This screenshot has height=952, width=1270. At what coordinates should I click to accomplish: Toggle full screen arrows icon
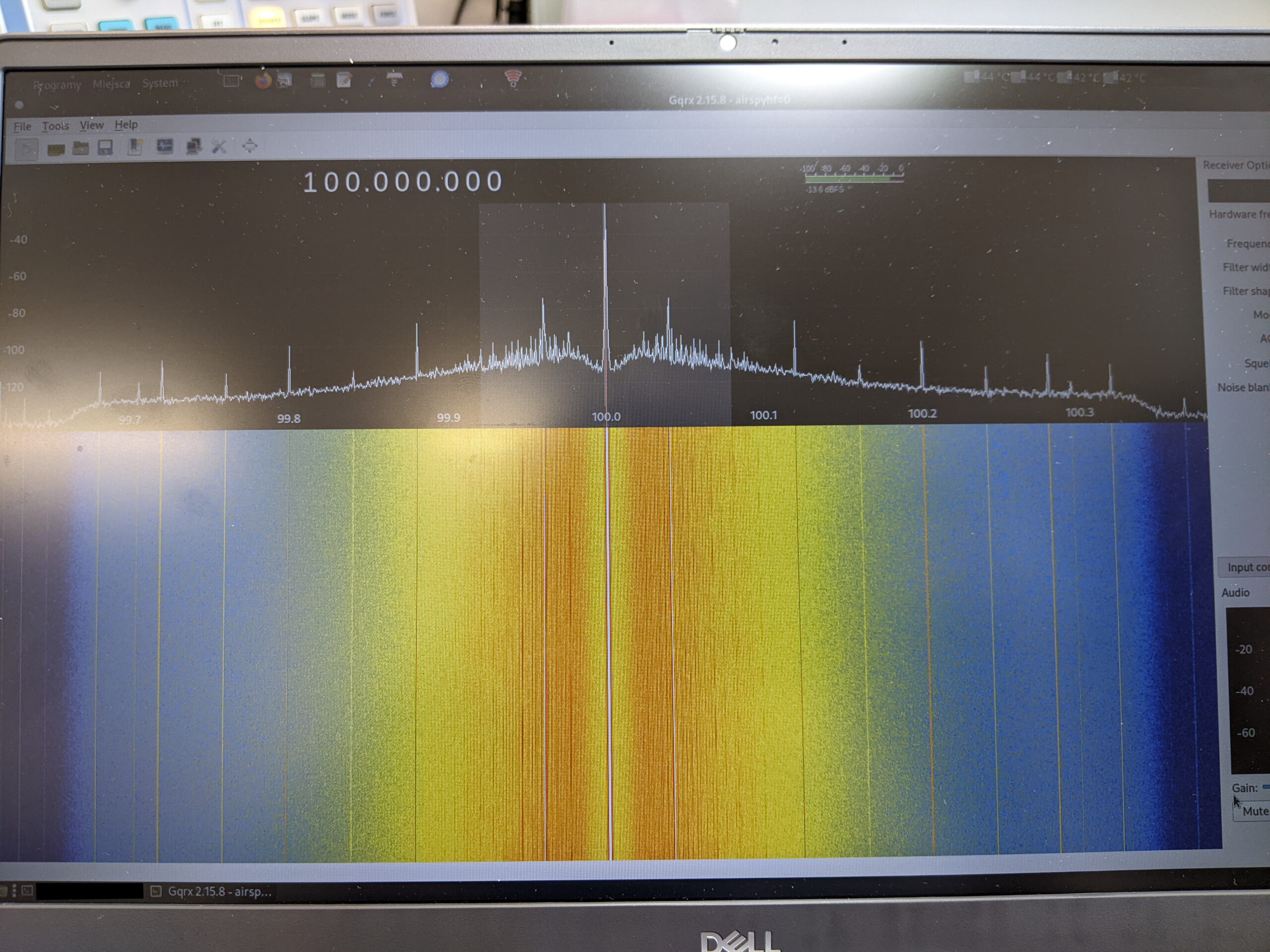tap(249, 146)
